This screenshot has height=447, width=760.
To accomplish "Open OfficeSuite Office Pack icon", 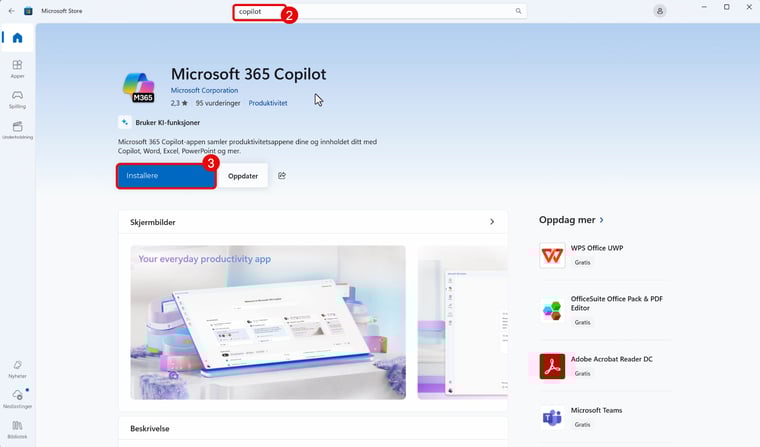I will (x=552, y=311).
